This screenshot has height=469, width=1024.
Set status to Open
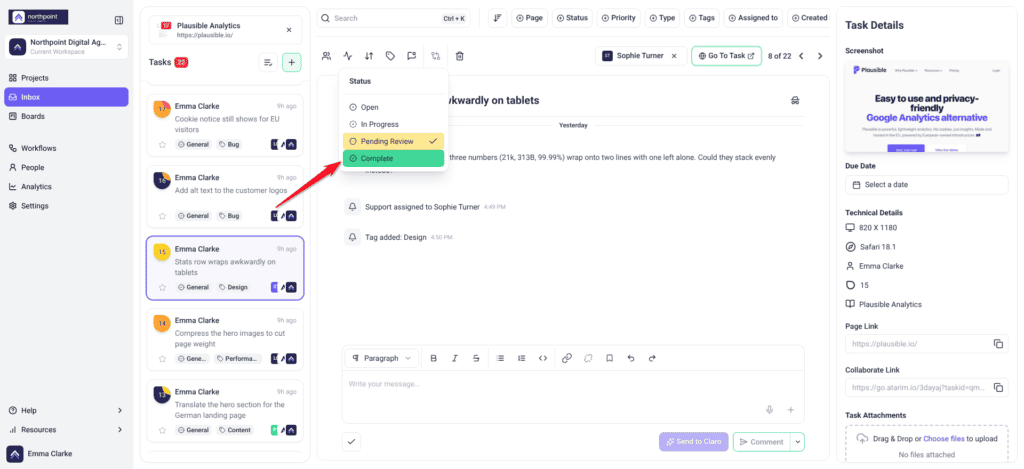(x=393, y=107)
